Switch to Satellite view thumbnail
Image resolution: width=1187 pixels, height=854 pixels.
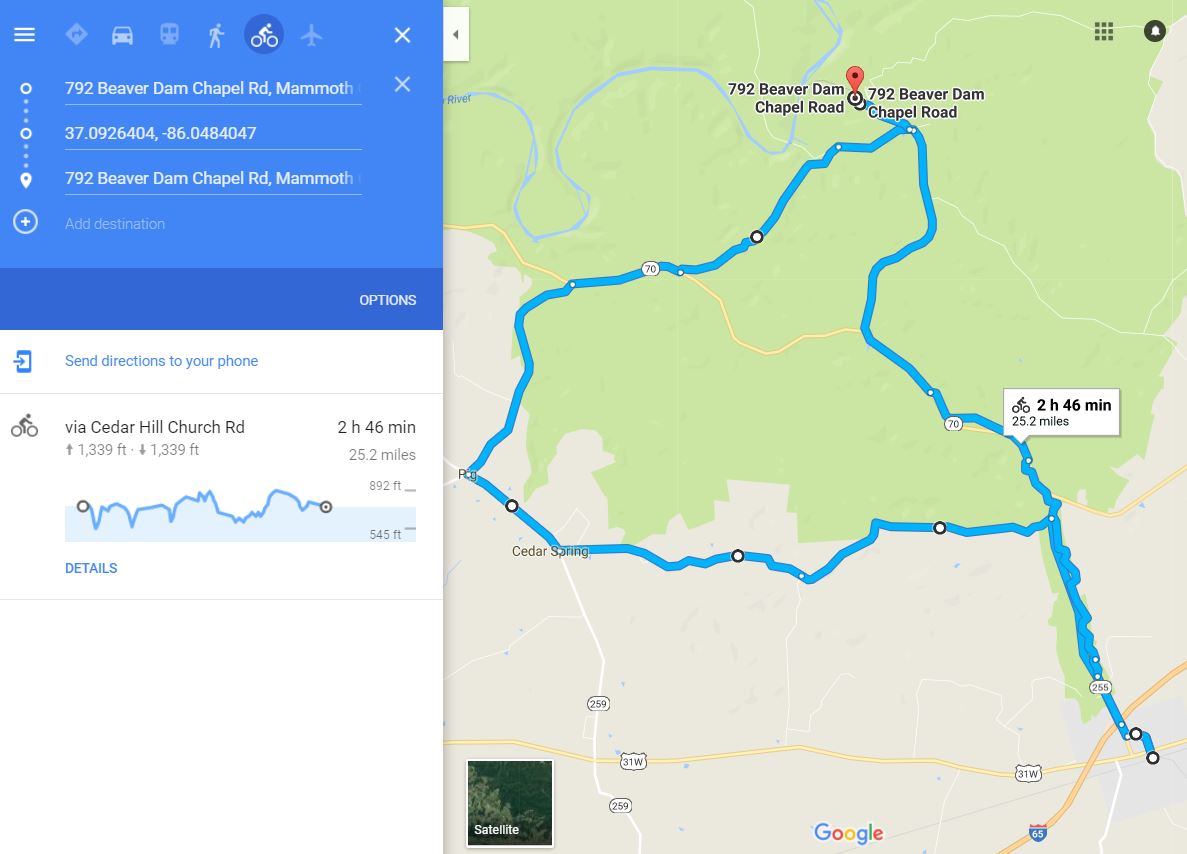[509, 803]
